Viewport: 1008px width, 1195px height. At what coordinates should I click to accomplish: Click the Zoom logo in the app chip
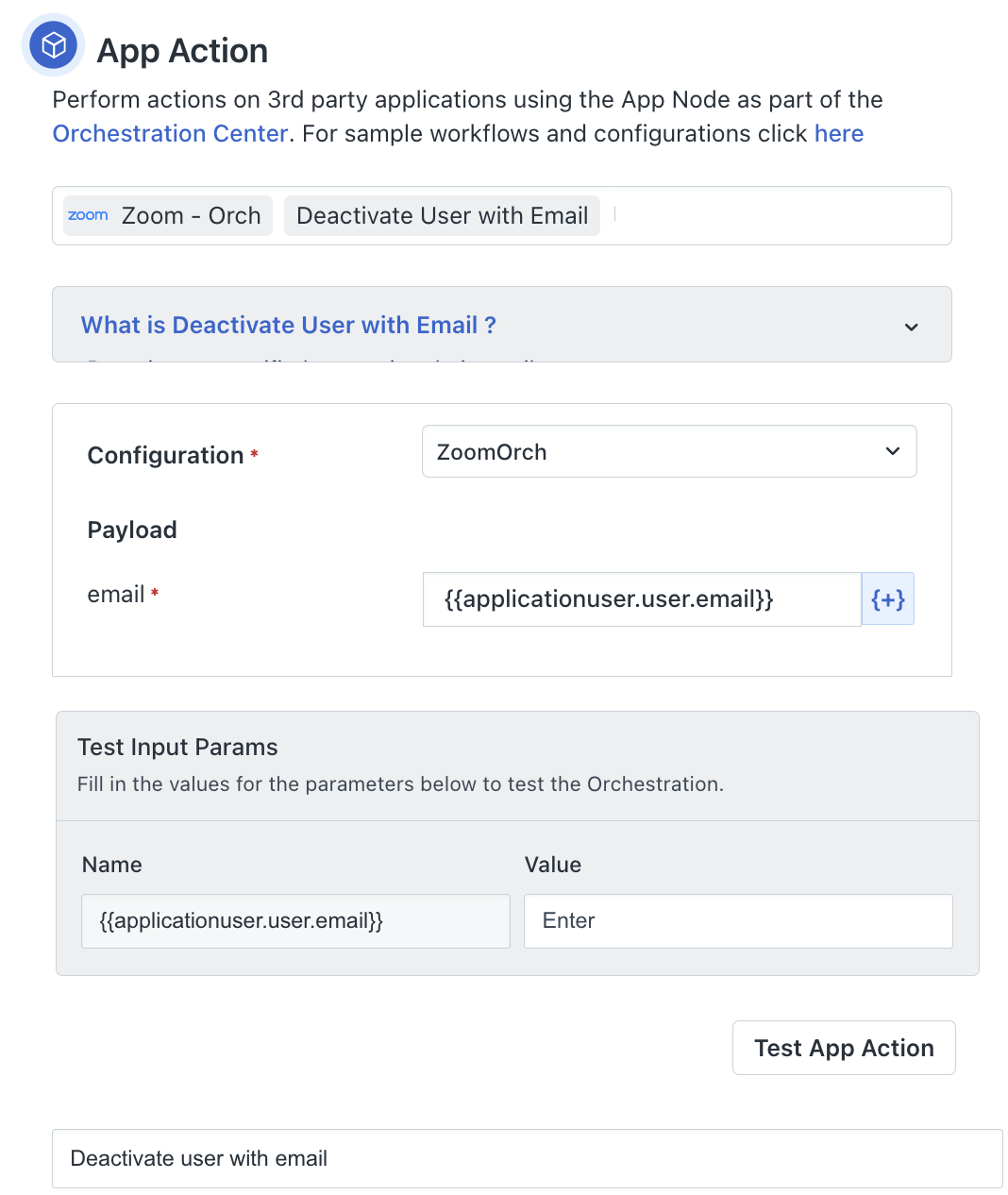pos(88,215)
